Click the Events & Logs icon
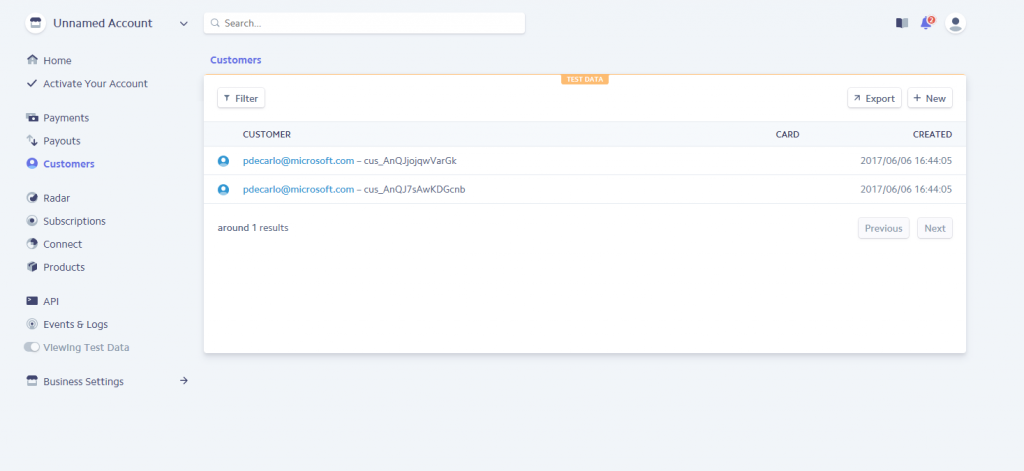 pyautogui.click(x=32, y=324)
